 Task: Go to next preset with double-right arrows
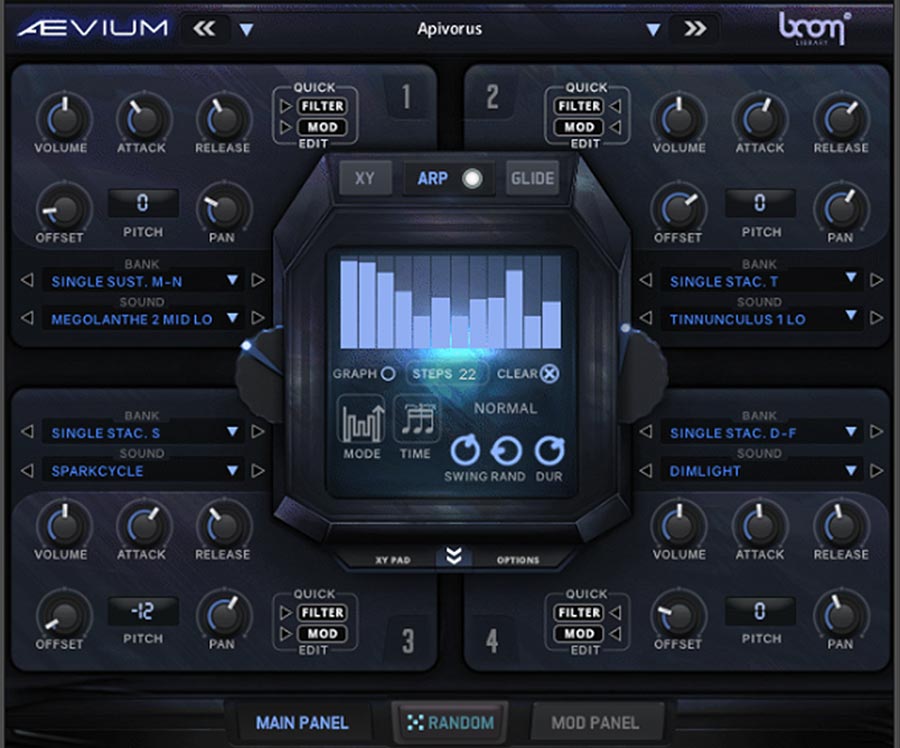pyautogui.click(x=695, y=28)
